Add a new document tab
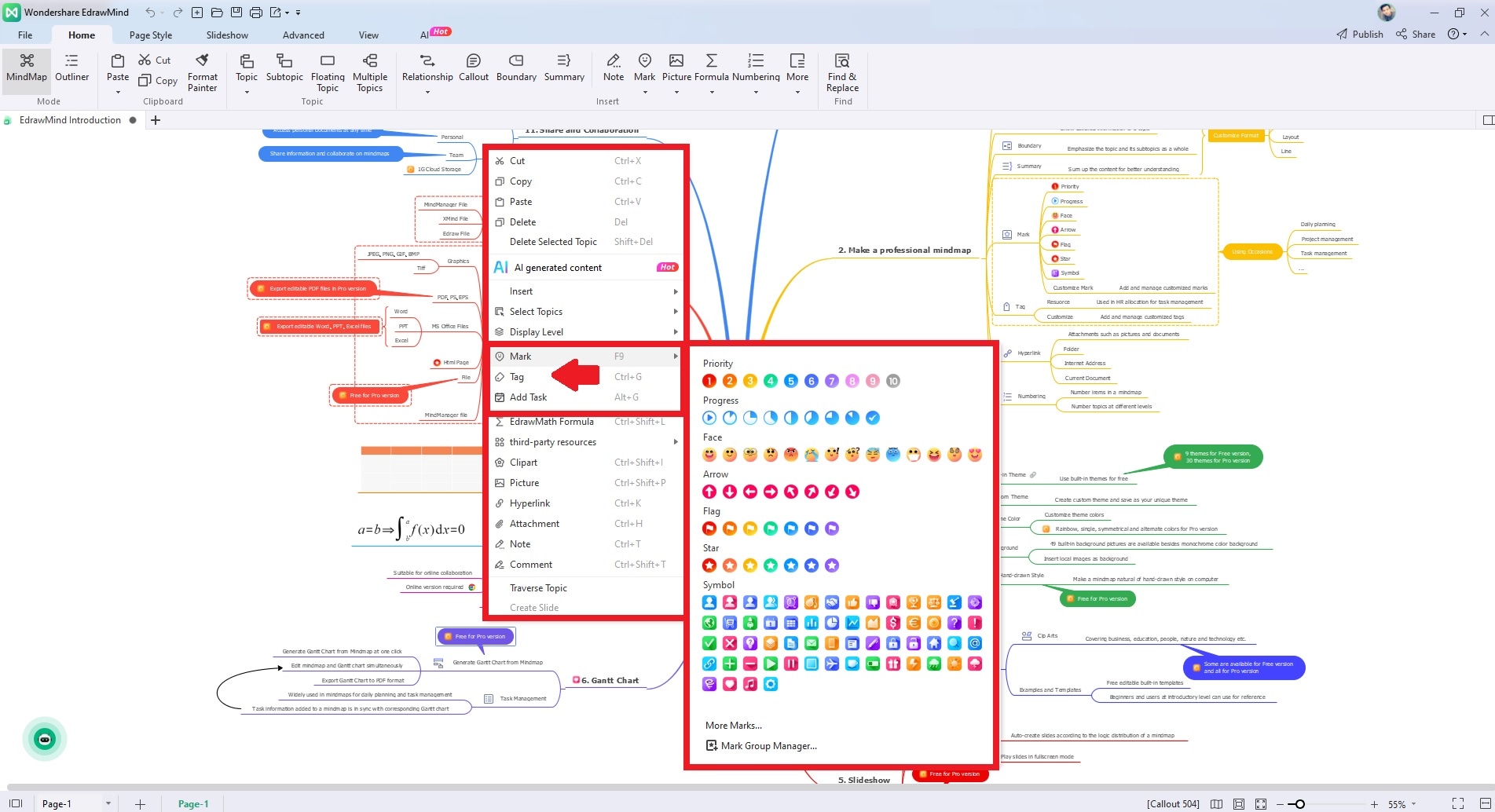The width and height of the screenshot is (1495, 812). coord(156,120)
